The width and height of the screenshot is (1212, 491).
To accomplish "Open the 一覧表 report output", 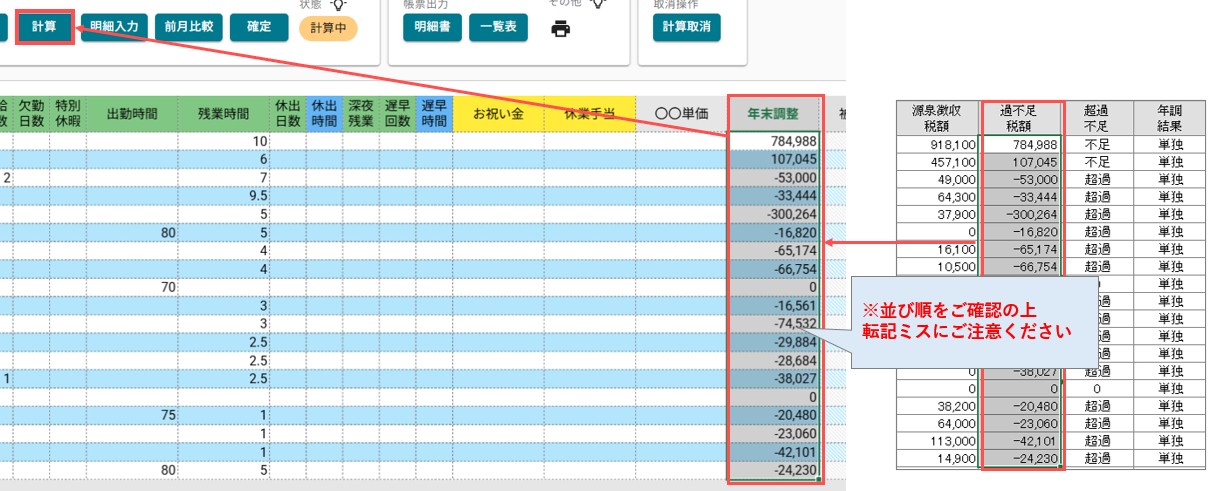I will coord(497,27).
